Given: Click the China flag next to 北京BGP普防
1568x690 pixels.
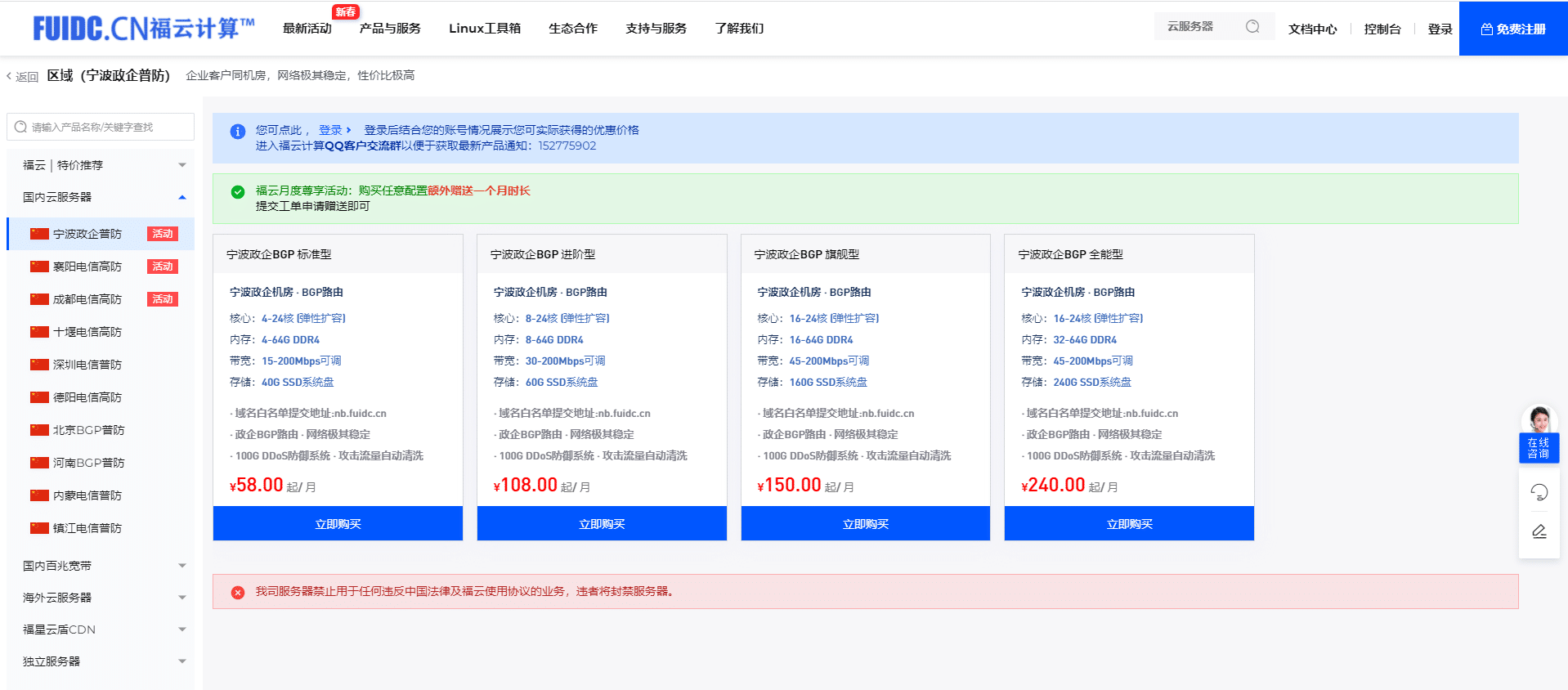Looking at the screenshot, I should 39,430.
